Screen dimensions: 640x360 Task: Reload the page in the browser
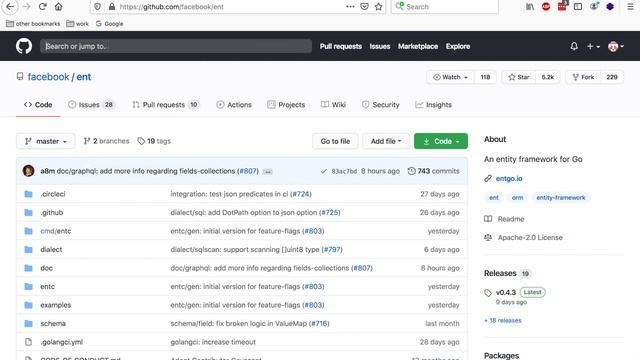tap(42, 7)
